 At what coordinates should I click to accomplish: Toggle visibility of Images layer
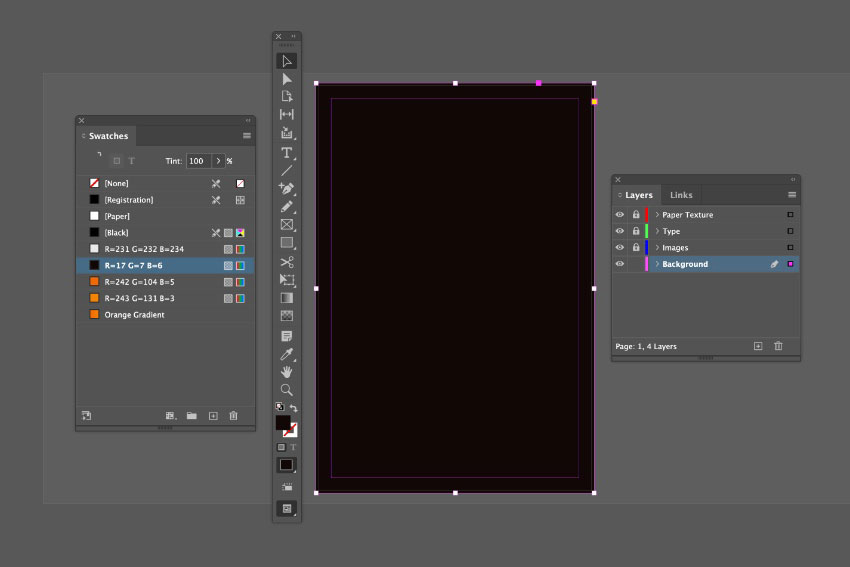coord(620,247)
